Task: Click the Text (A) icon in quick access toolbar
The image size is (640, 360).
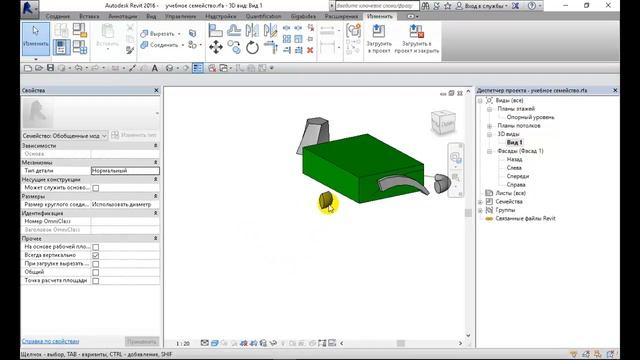Action: [154, 68]
